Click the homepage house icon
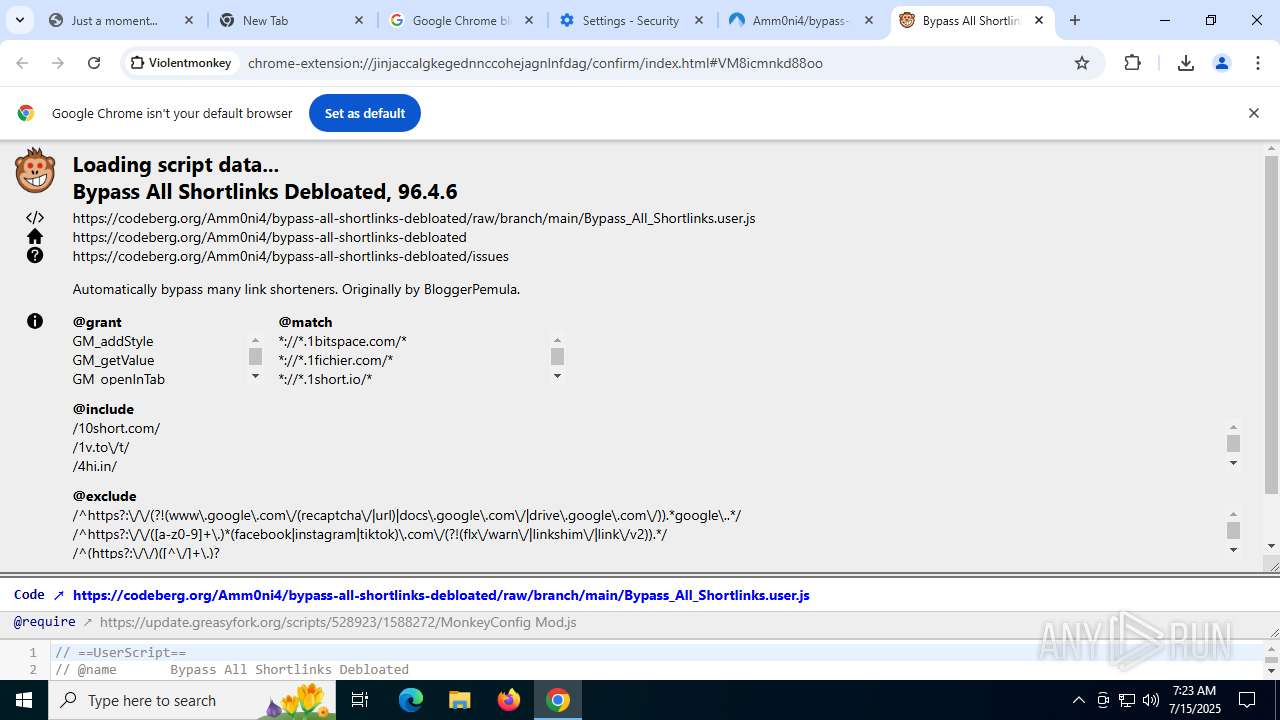Image resolution: width=1280 pixels, height=720 pixels. 35,236
